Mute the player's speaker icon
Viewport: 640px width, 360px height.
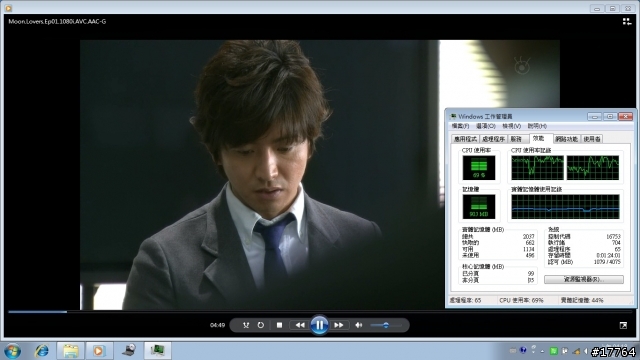[359, 325]
